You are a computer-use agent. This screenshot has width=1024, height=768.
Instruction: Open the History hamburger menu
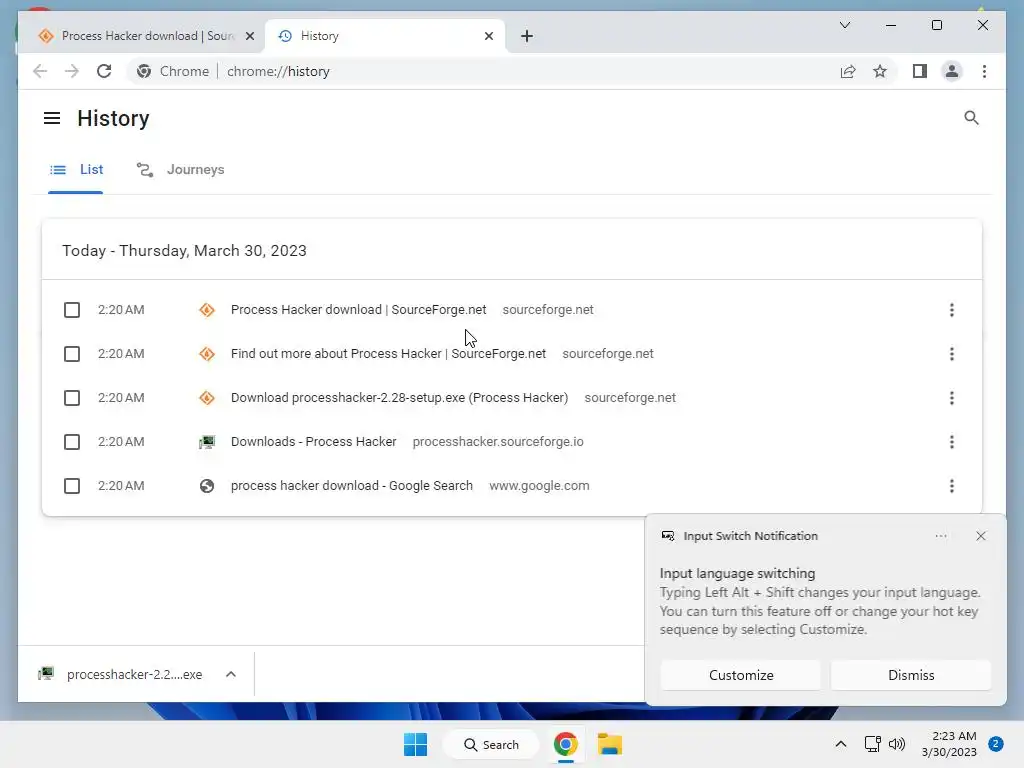point(52,118)
